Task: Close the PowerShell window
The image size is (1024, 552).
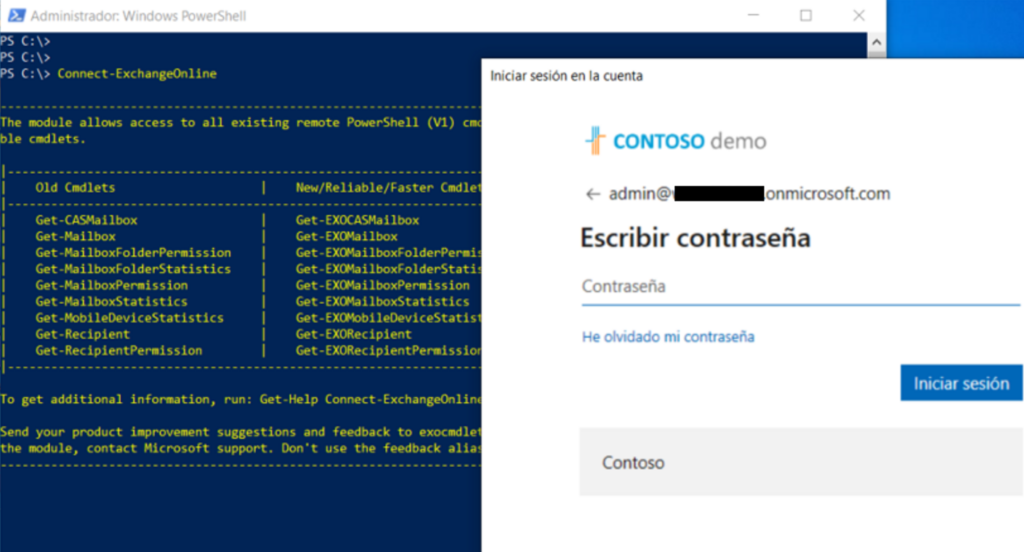Action: coord(859,16)
